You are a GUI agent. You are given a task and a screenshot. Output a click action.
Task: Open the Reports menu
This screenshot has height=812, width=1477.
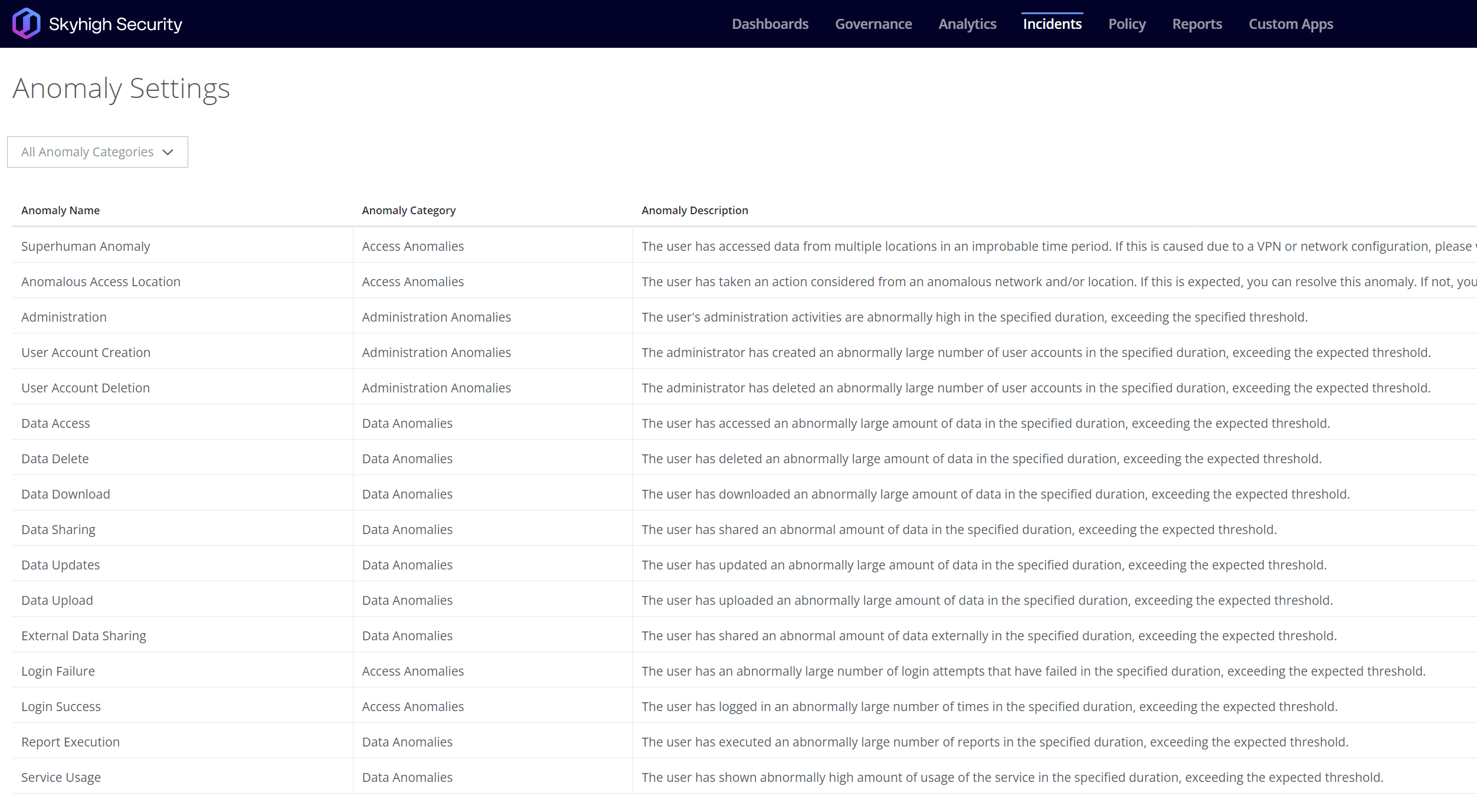click(1197, 24)
